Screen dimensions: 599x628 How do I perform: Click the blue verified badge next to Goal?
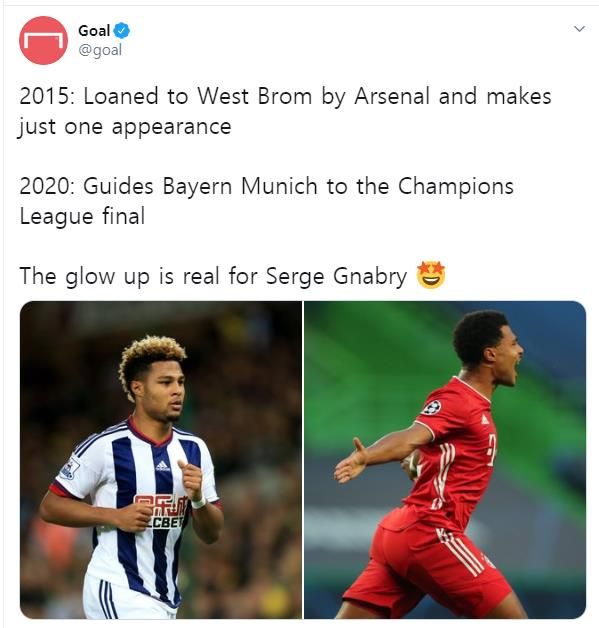[x=122, y=31]
